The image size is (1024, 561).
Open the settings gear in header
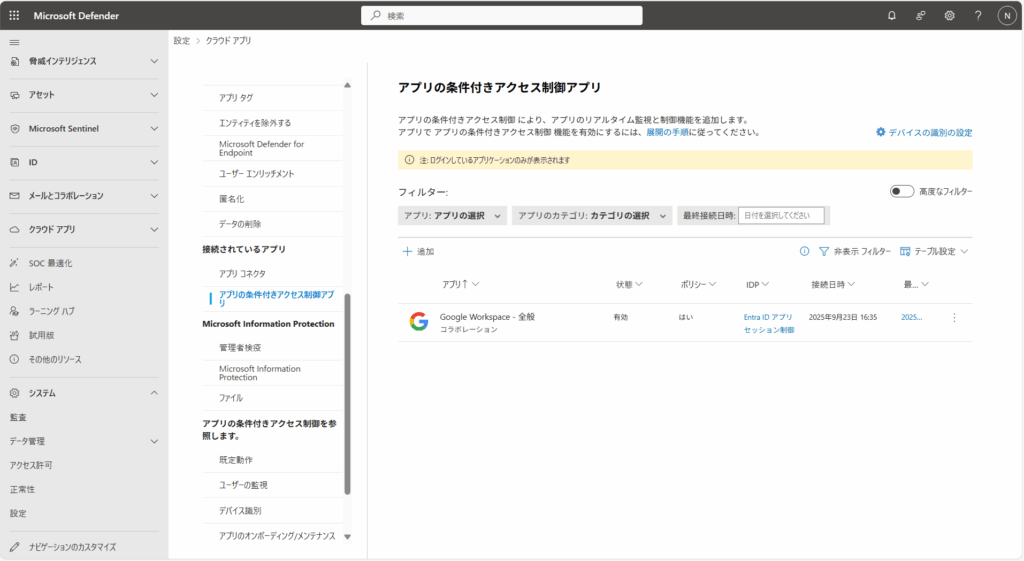(x=949, y=16)
